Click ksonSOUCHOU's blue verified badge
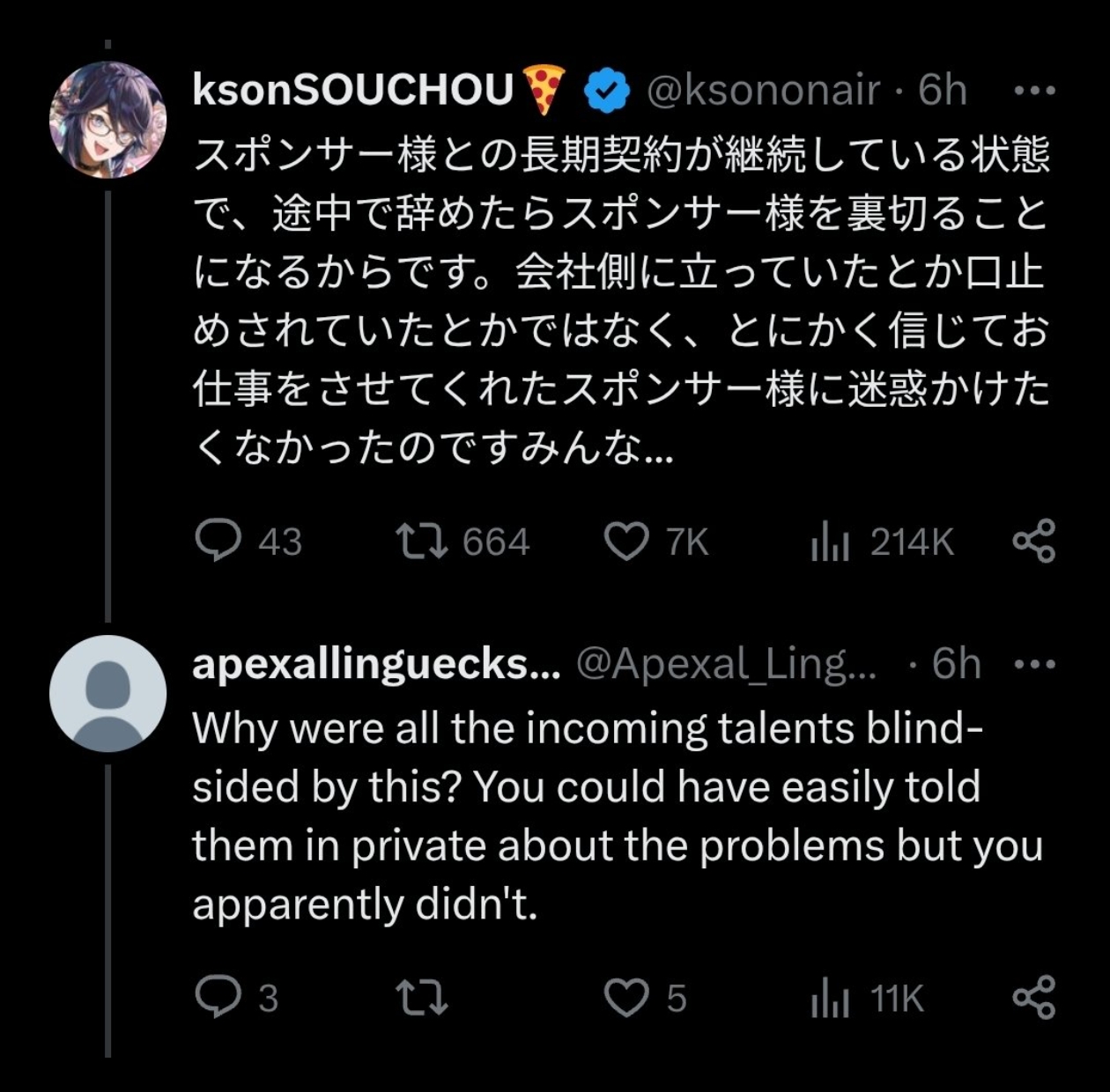1110x1092 pixels. [x=607, y=90]
